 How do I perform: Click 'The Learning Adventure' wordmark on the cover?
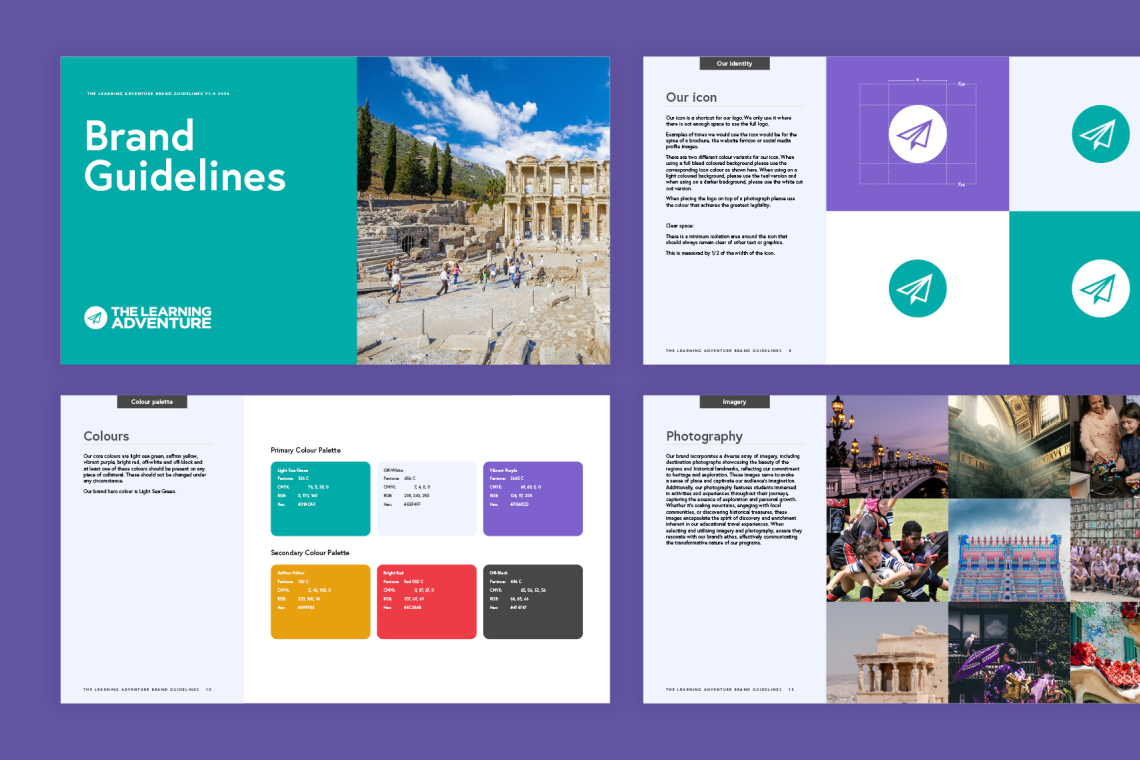(x=161, y=317)
